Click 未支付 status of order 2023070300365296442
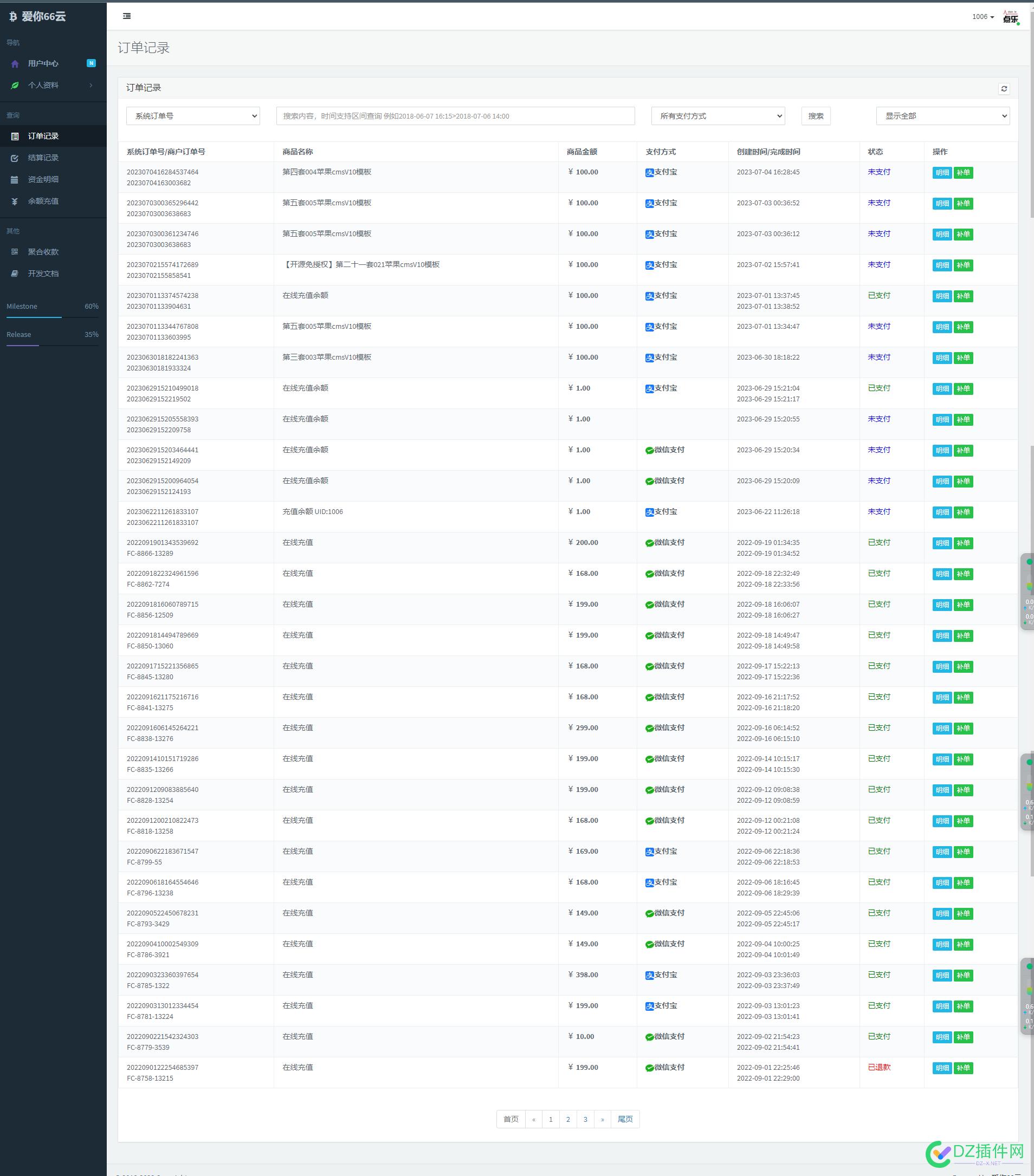The width and height of the screenshot is (1034, 1176). (x=878, y=203)
